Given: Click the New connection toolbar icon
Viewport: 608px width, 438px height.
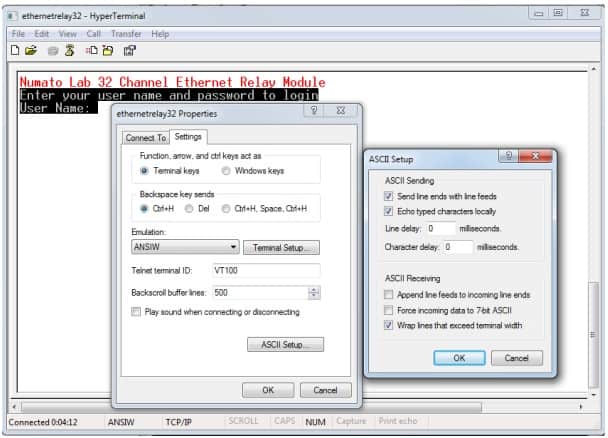Looking at the screenshot, I should coord(15,49).
